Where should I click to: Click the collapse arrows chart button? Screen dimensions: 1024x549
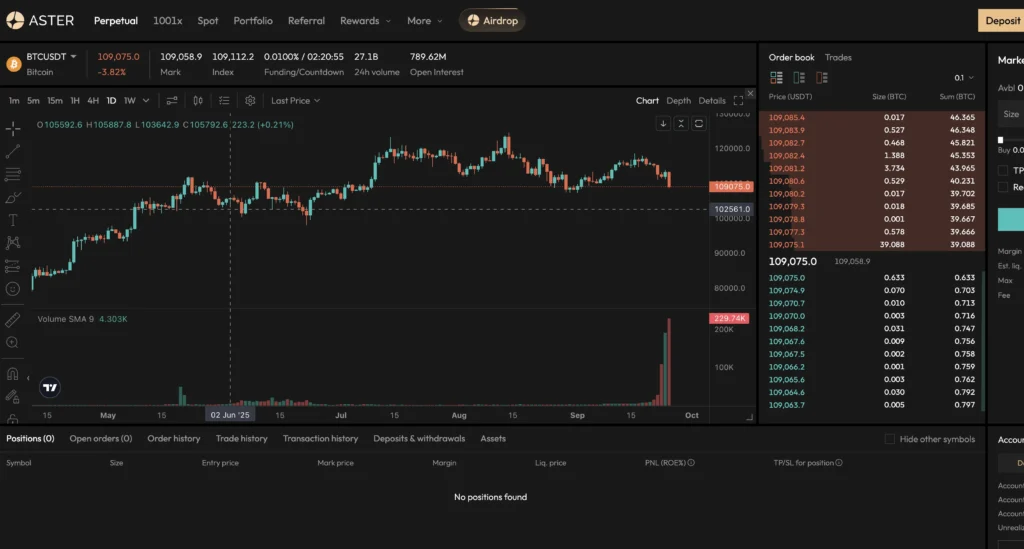(x=680, y=123)
